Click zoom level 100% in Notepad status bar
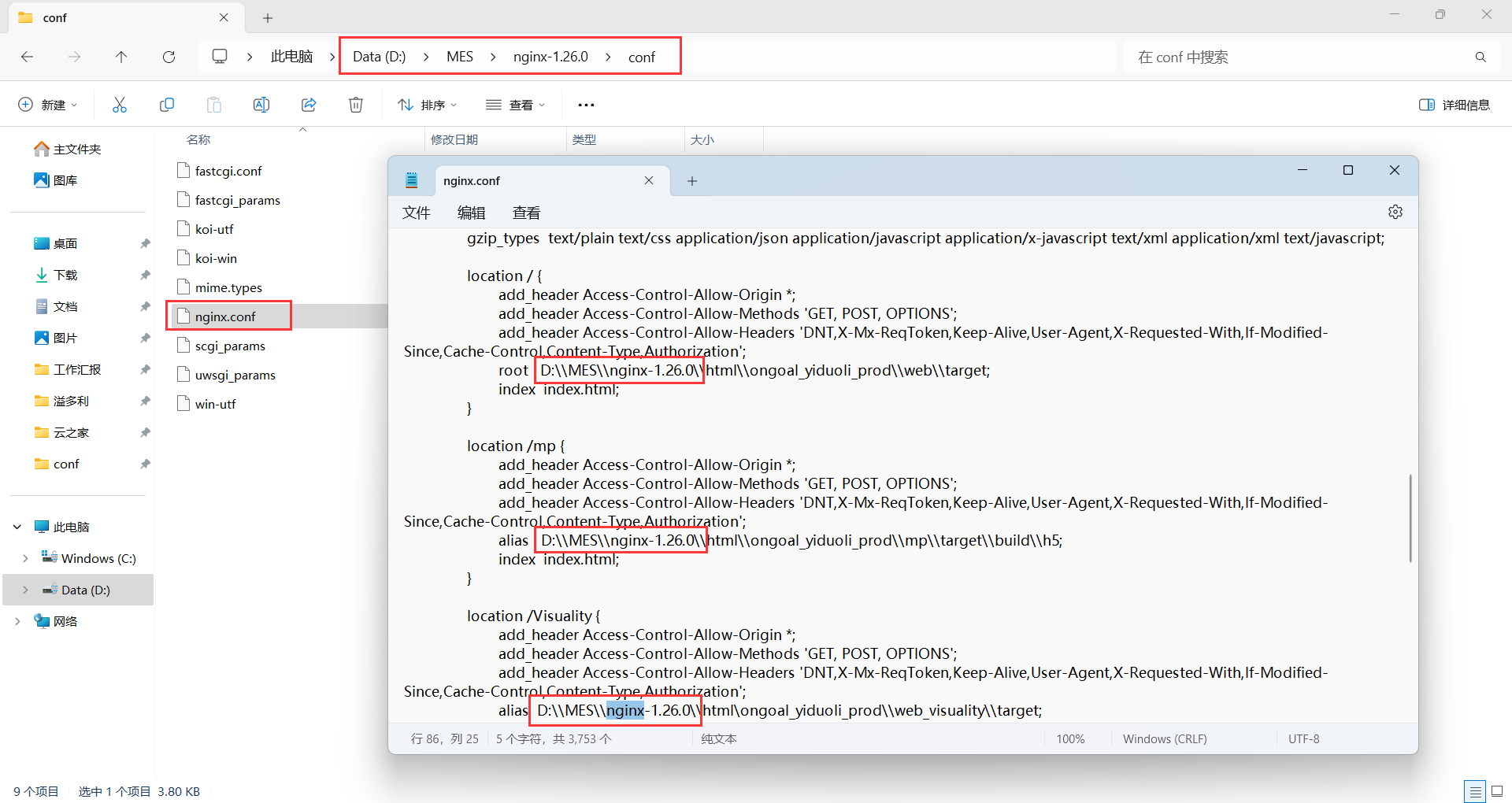 (1070, 739)
